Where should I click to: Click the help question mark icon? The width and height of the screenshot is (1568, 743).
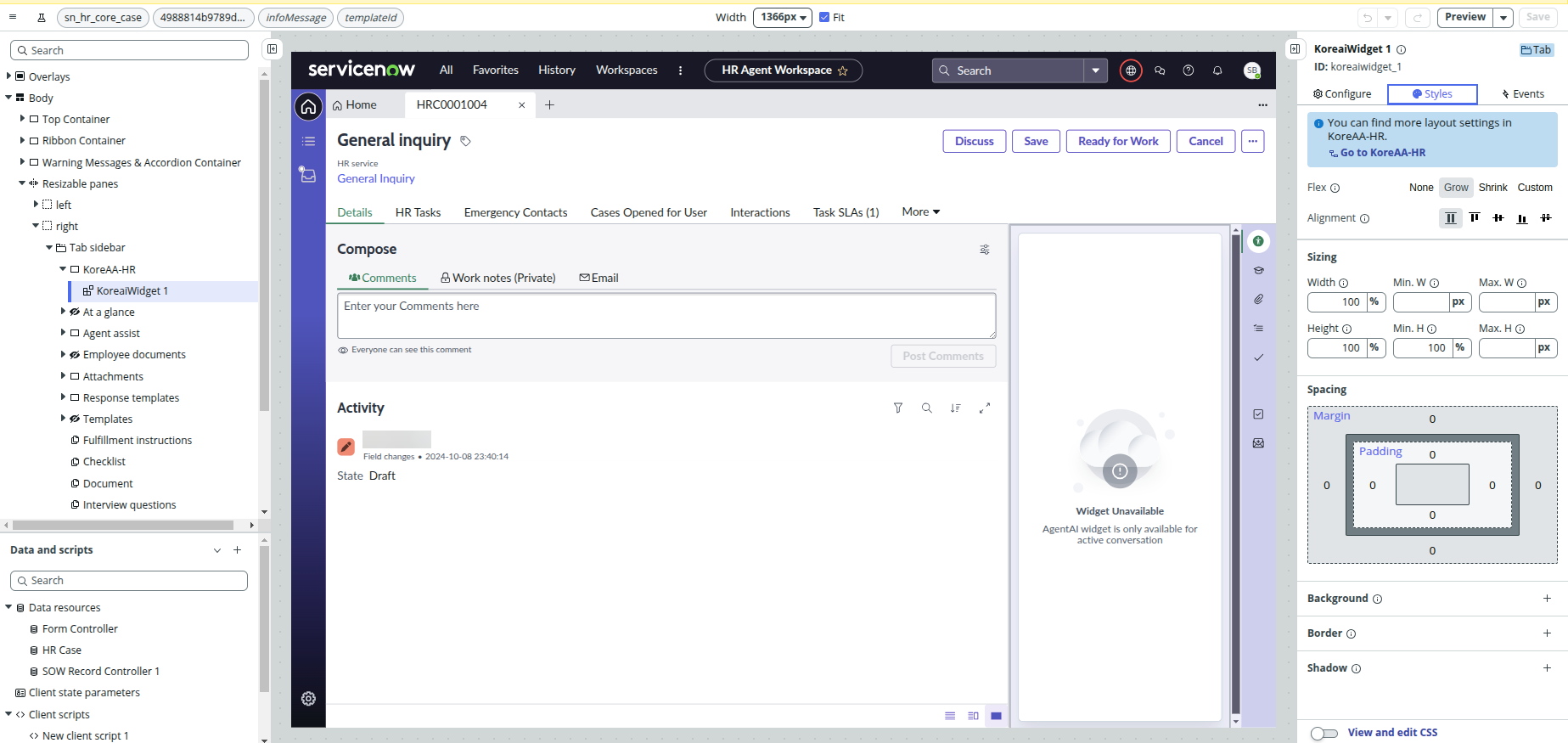point(1188,70)
